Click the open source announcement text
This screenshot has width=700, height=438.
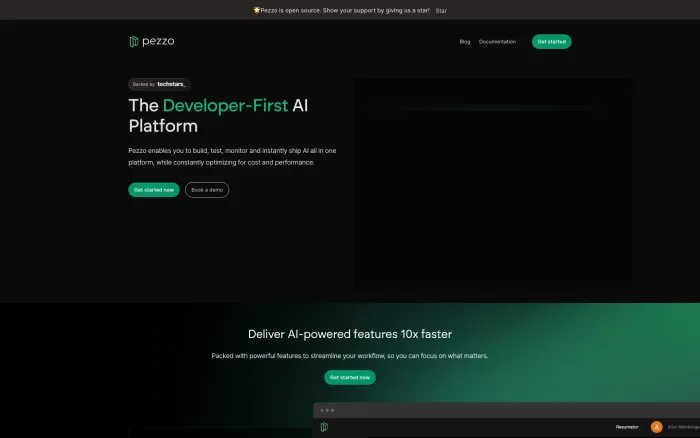345,10
